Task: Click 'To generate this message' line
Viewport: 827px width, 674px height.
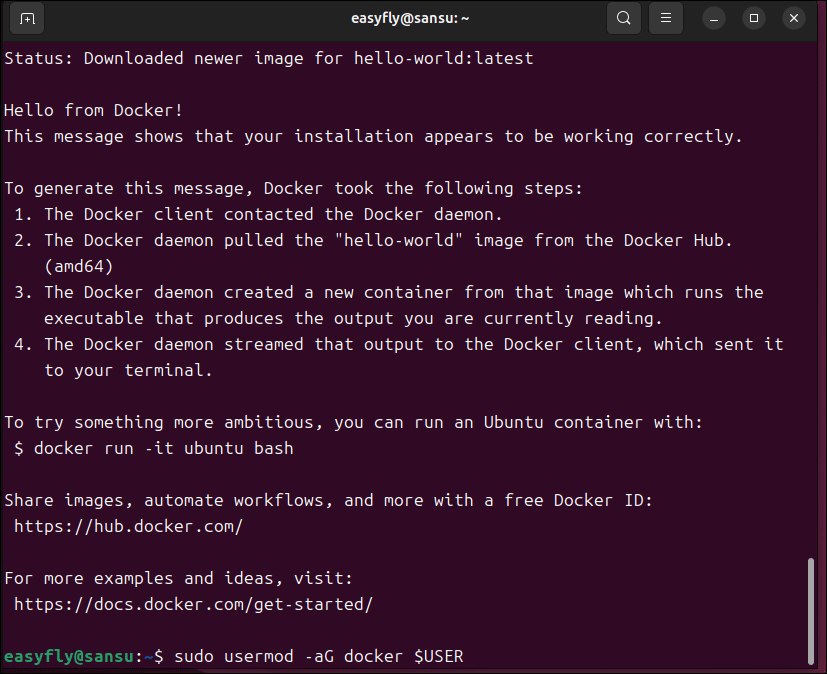Action: [293, 188]
